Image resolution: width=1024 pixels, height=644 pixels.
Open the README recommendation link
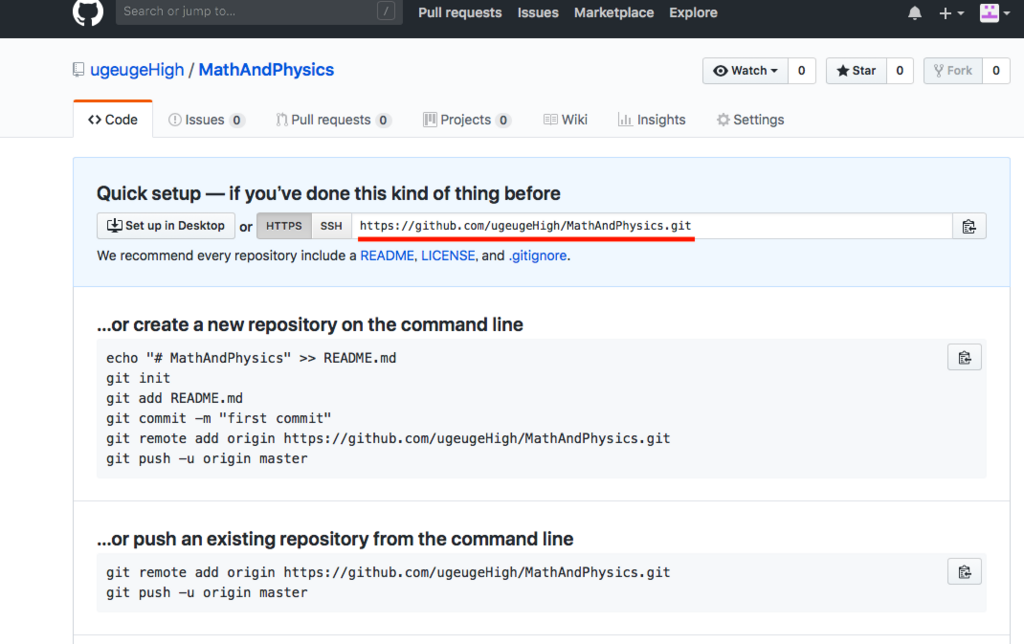point(387,255)
